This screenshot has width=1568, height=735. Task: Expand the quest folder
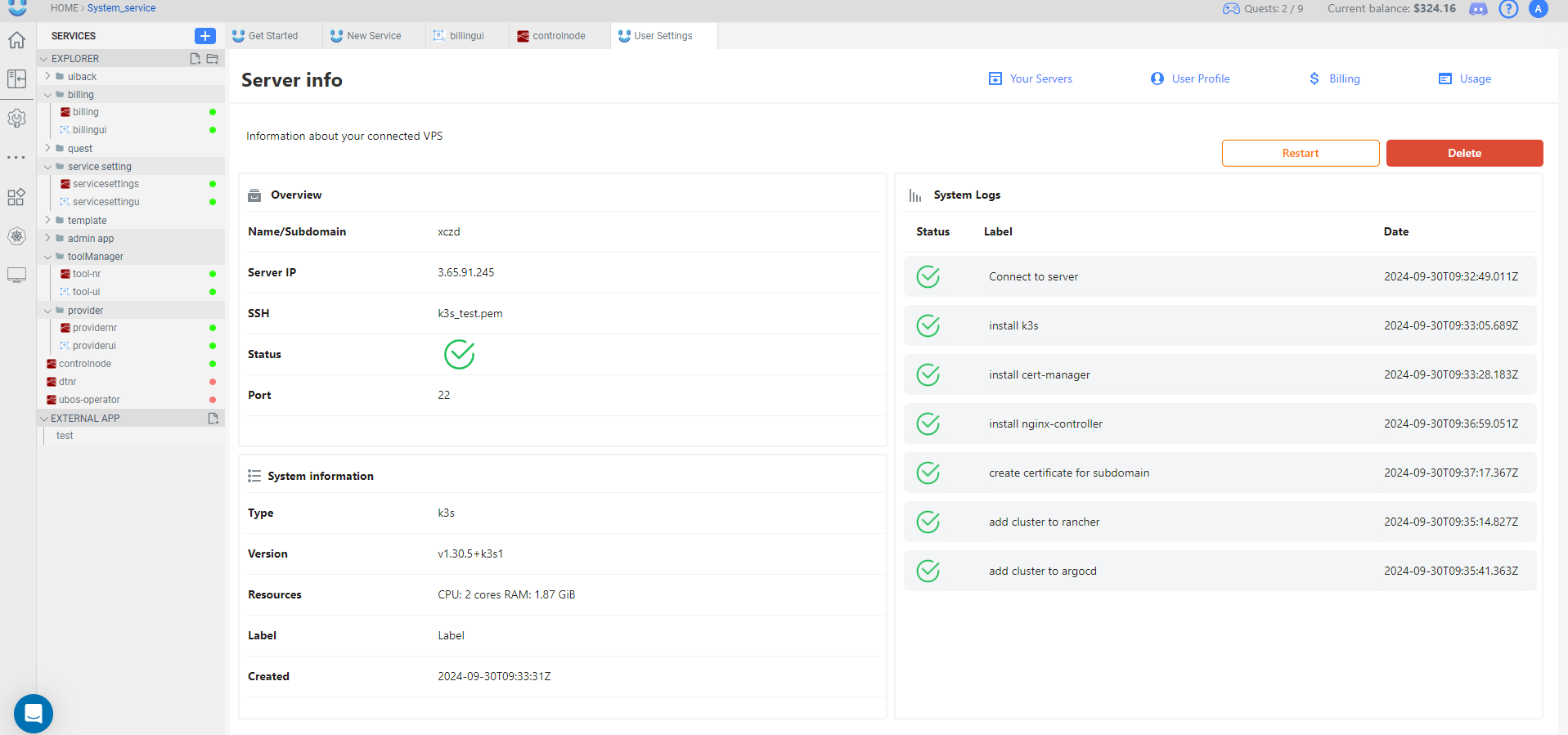(x=47, y=149)
